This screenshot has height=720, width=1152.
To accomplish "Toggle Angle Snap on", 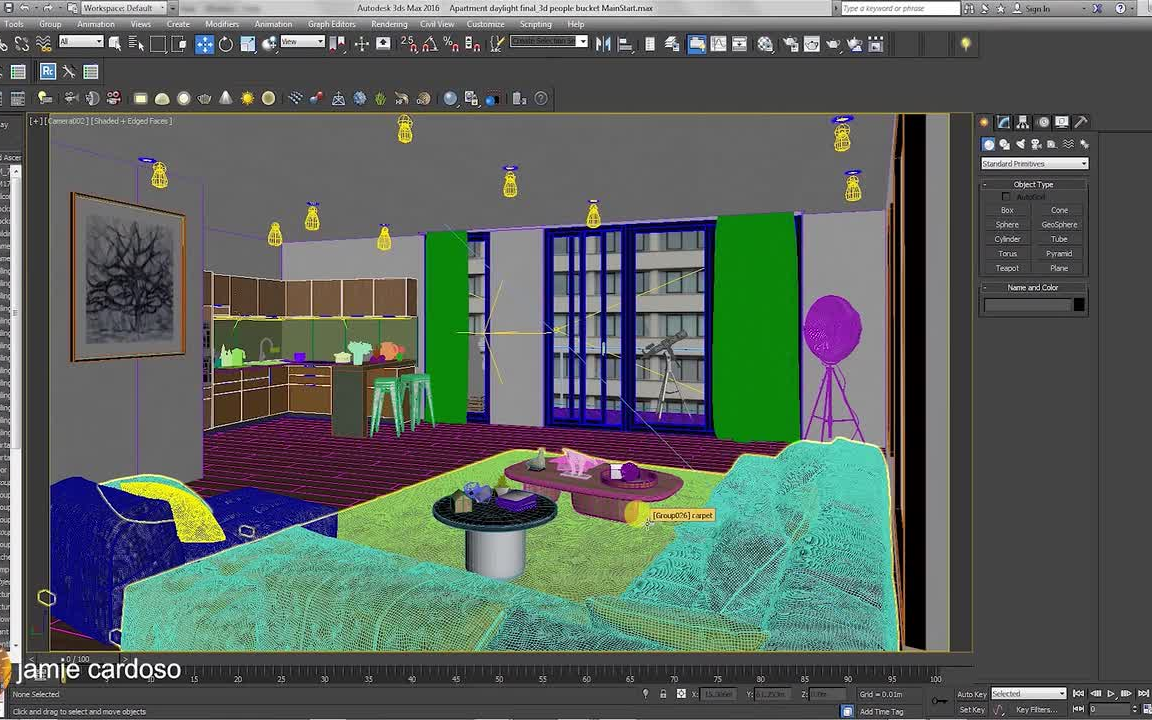I will pos(431,43).
